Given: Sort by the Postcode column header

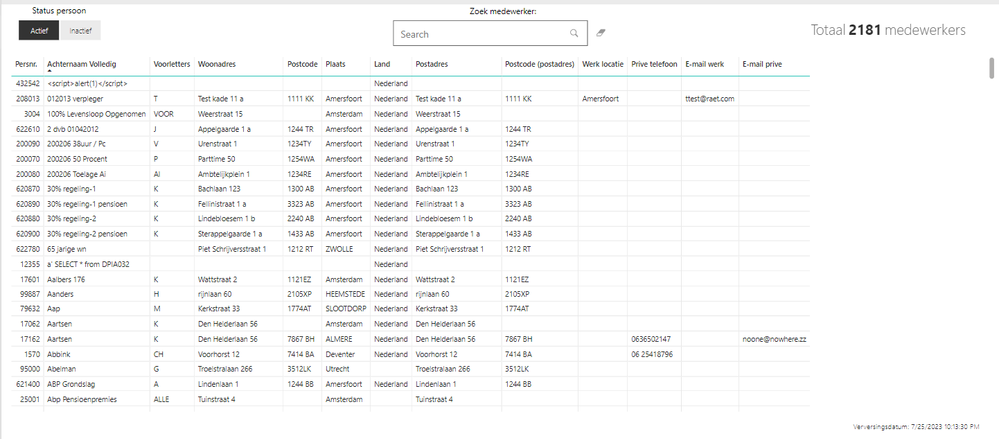Looking at the screenshot, I should [300, 64].
